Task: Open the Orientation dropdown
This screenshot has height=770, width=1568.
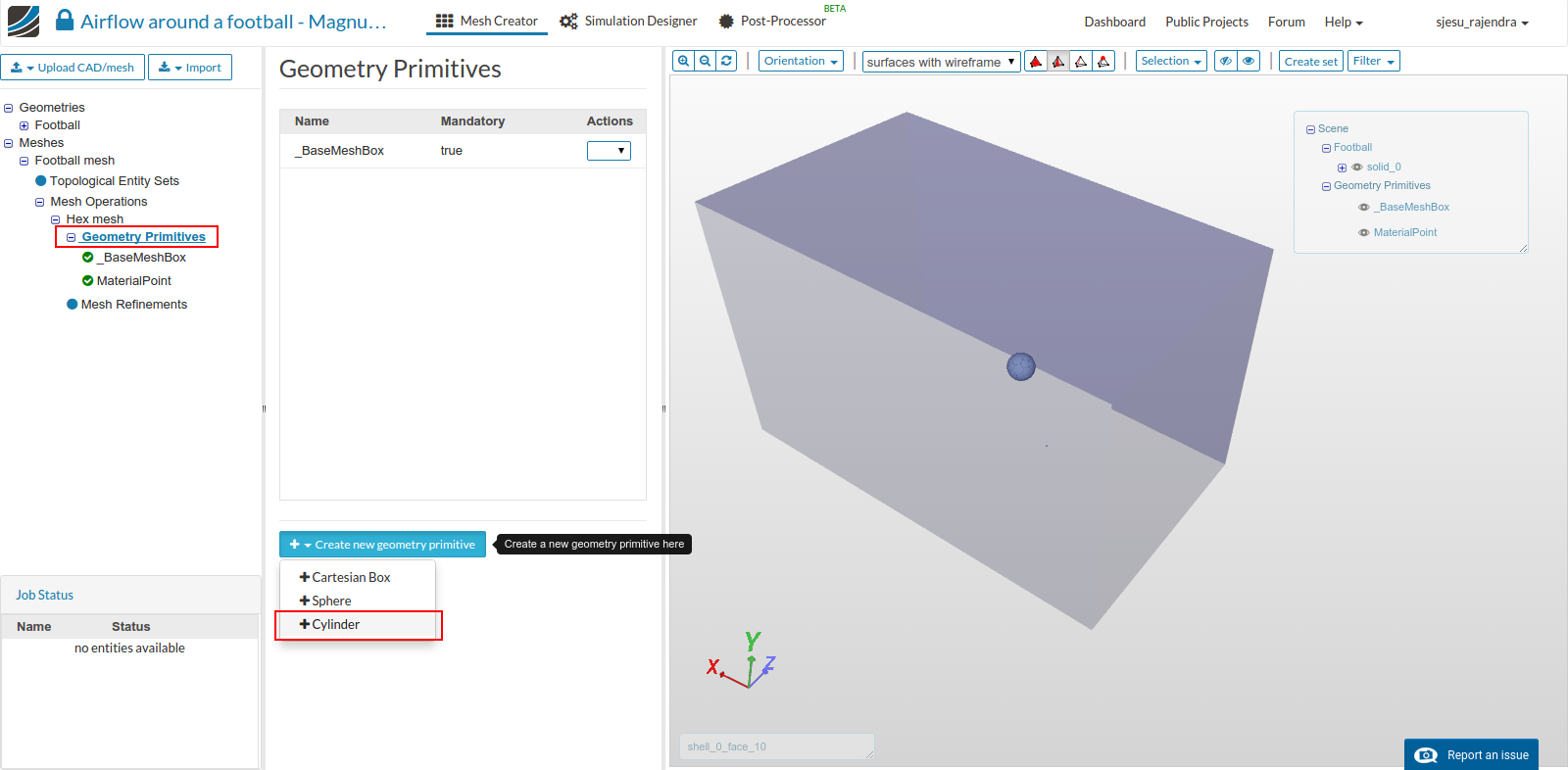Action: tap(801, 61)
